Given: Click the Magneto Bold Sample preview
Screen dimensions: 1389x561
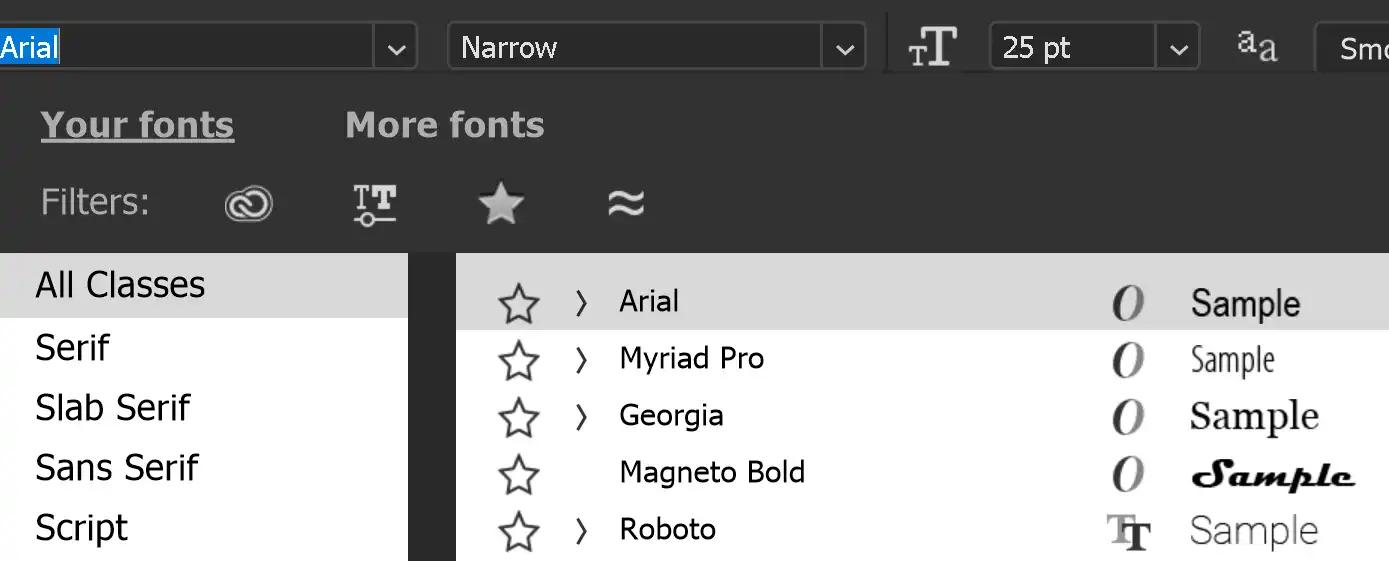Looking at the screenshot, I should click(x=1272, y=476).
